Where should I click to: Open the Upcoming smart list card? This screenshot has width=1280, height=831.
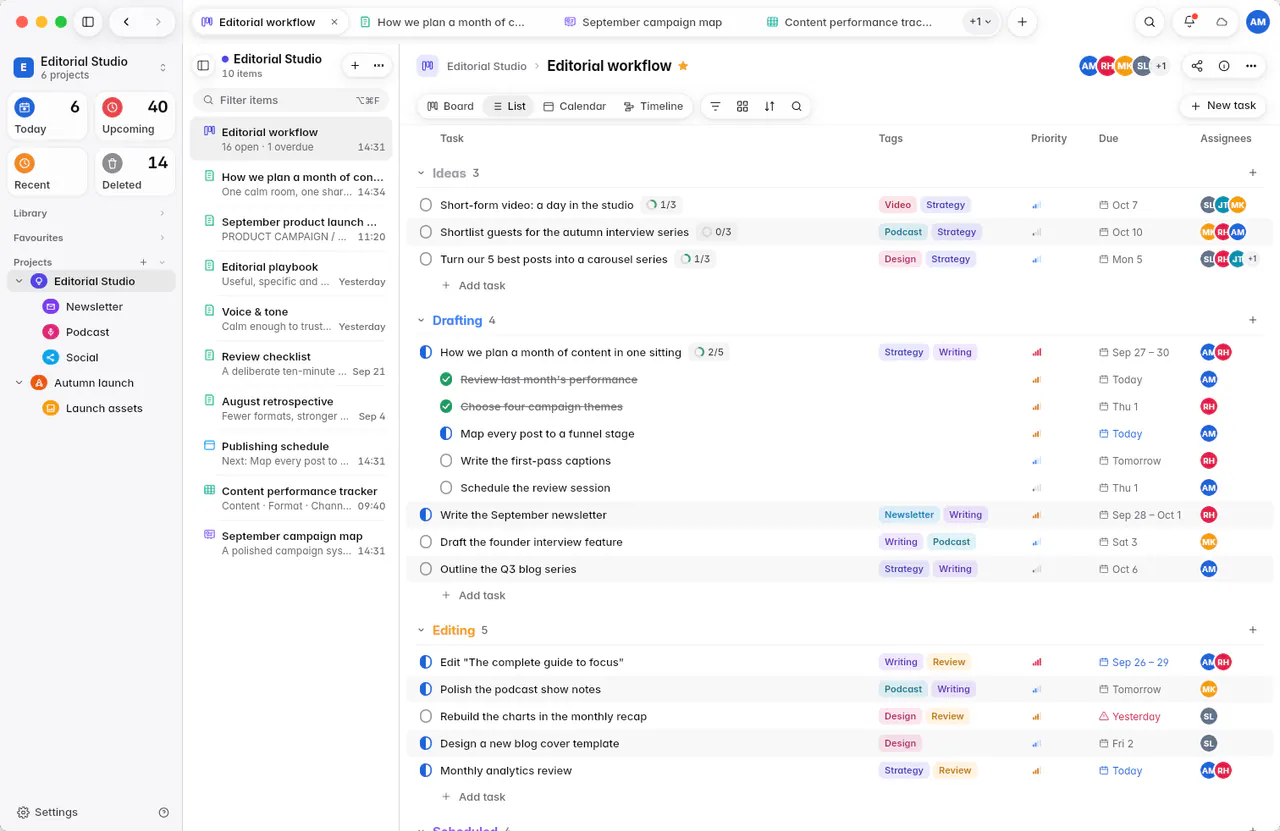135,116
